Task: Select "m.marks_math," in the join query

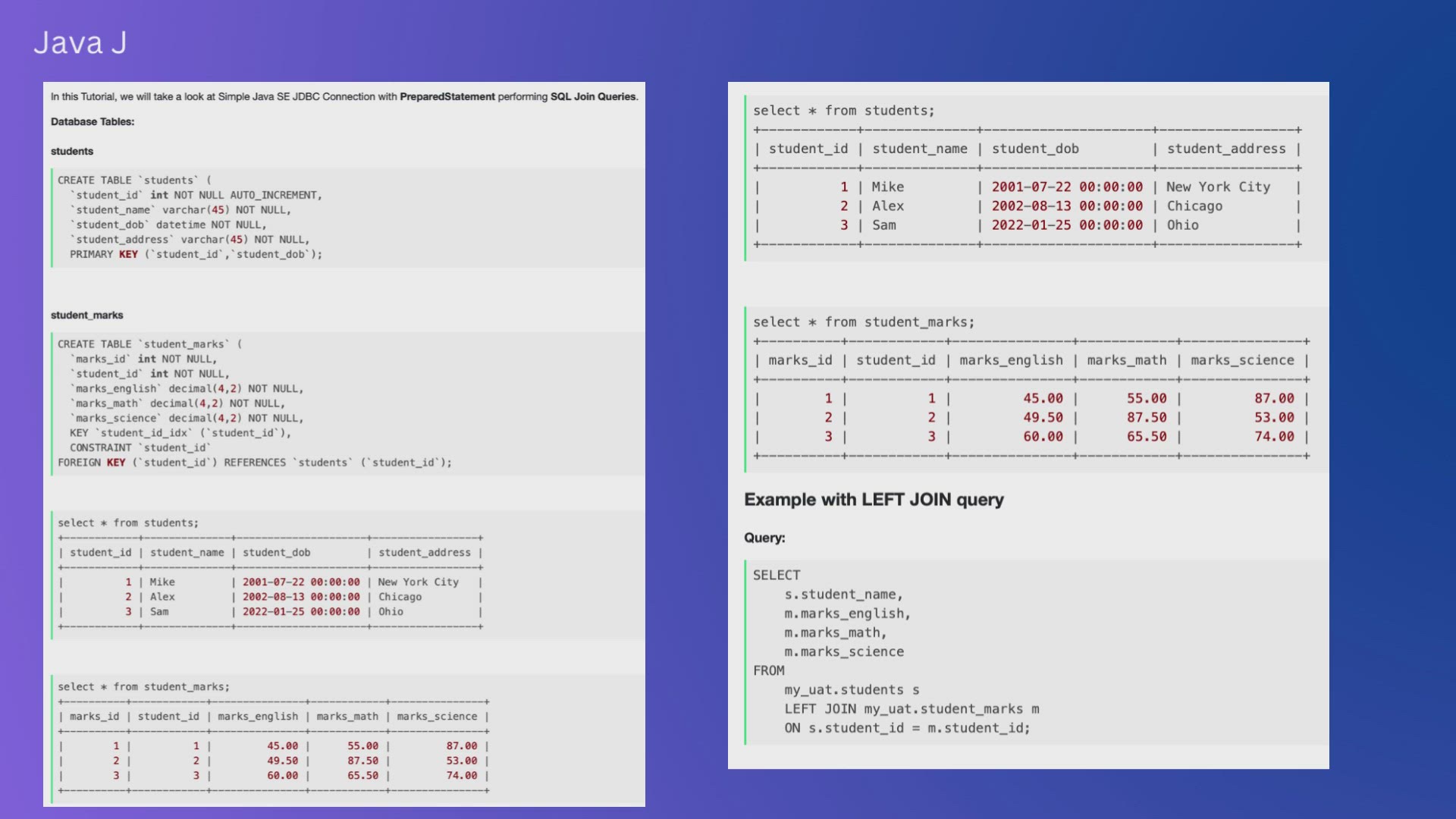Action: (835, 632)
